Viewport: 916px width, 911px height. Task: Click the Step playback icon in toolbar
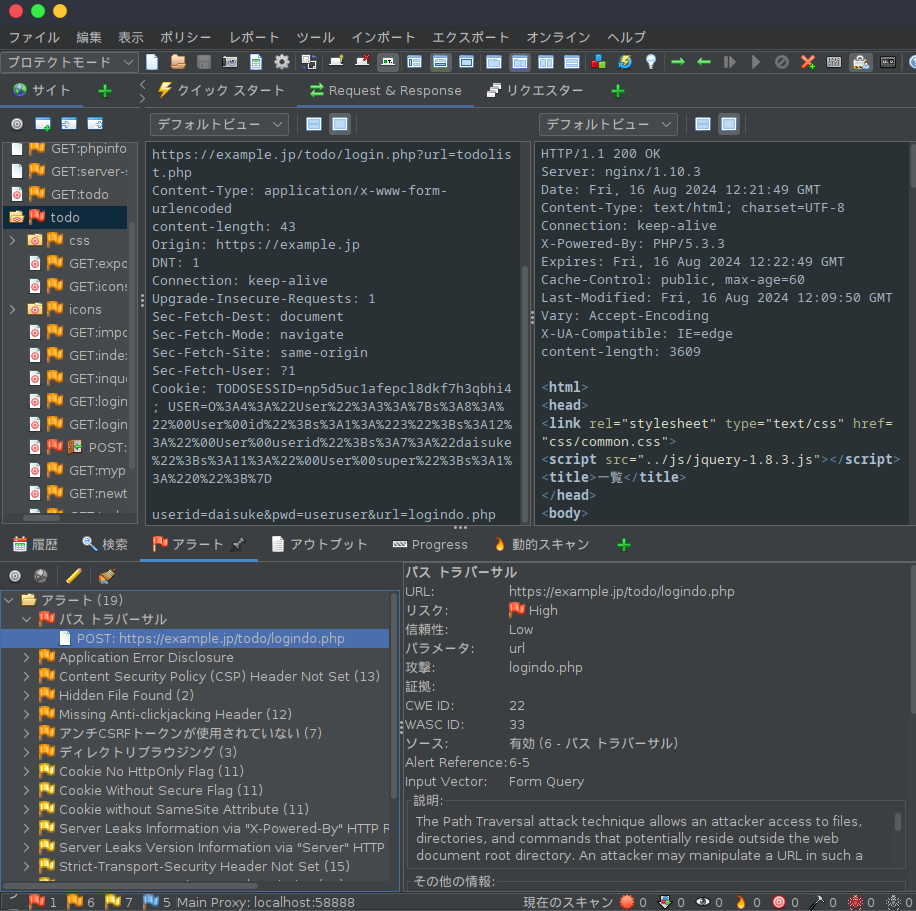pos(730,62)
